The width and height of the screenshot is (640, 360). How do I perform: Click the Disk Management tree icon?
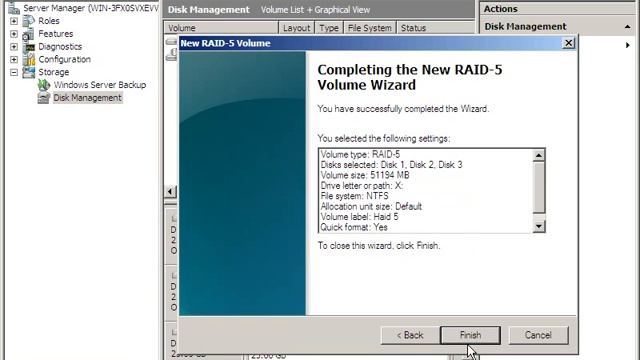click(x=44, y=98)
